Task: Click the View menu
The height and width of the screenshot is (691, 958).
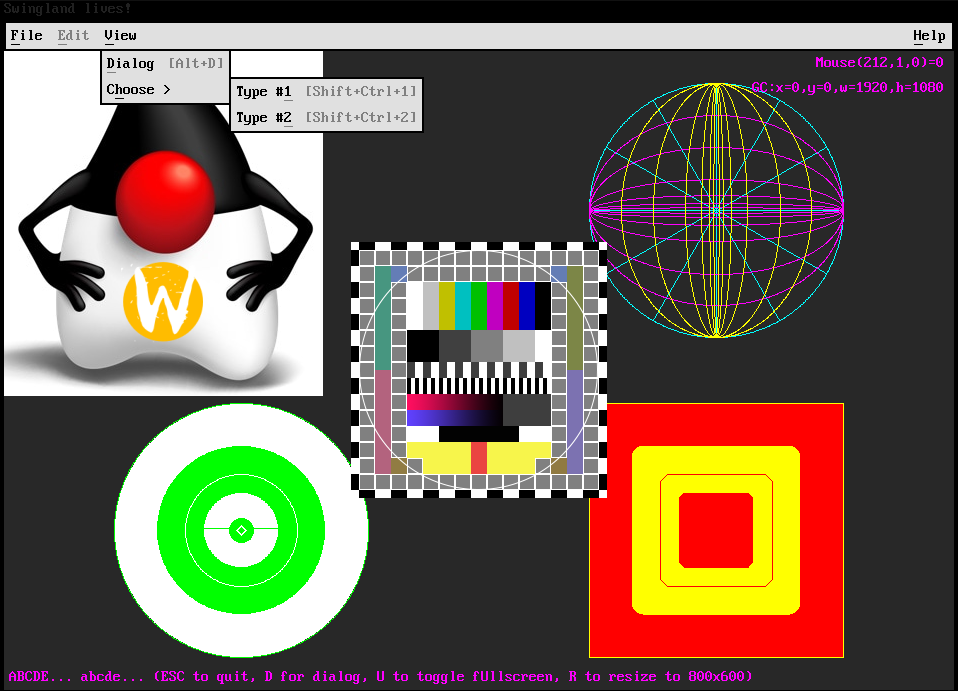Action: 120,35
